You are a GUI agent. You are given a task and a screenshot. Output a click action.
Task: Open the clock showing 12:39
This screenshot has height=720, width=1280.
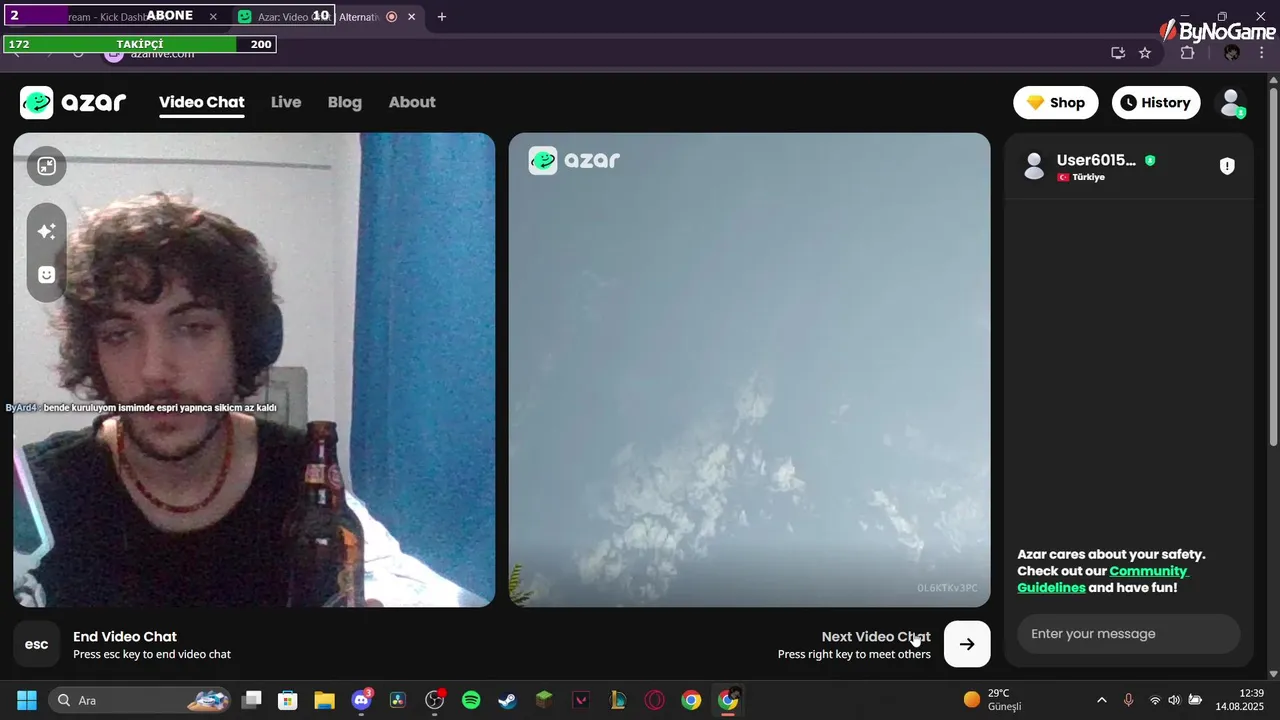pyautogui.click(x=1239, y=700)
